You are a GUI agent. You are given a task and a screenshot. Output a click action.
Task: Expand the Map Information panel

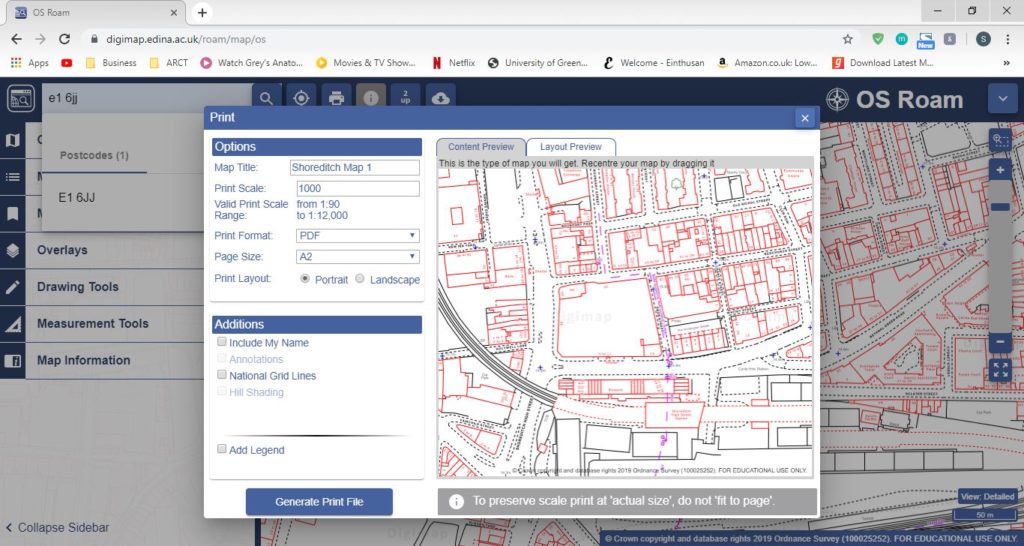tap(114, 361)
